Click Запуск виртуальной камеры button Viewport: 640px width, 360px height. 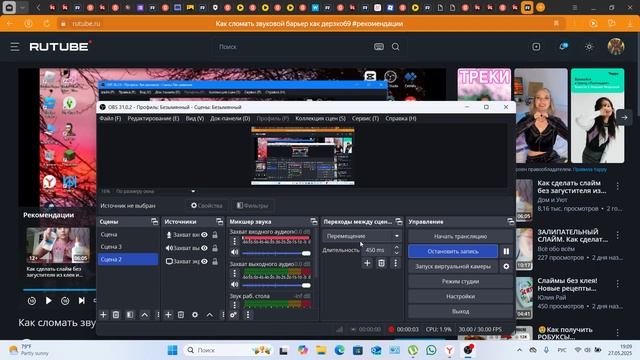pyautogui.click(x=453, y=266)
